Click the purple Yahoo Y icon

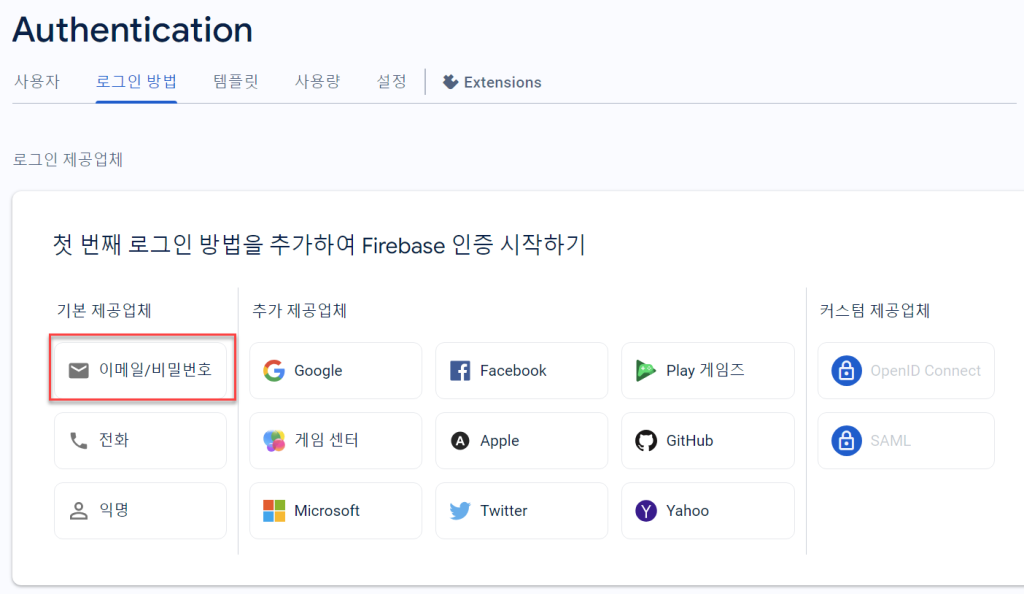[x=646, y=510]
